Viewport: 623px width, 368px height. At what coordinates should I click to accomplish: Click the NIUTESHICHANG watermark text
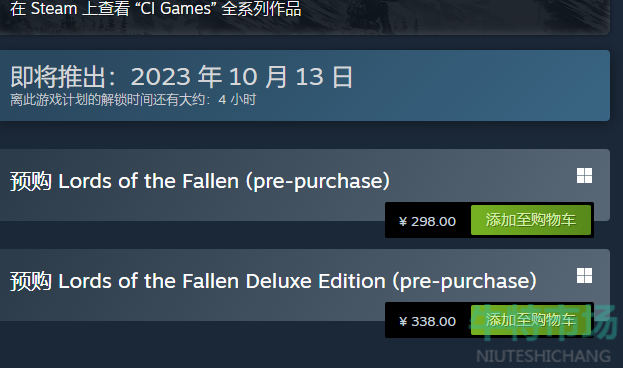[544, 356]
